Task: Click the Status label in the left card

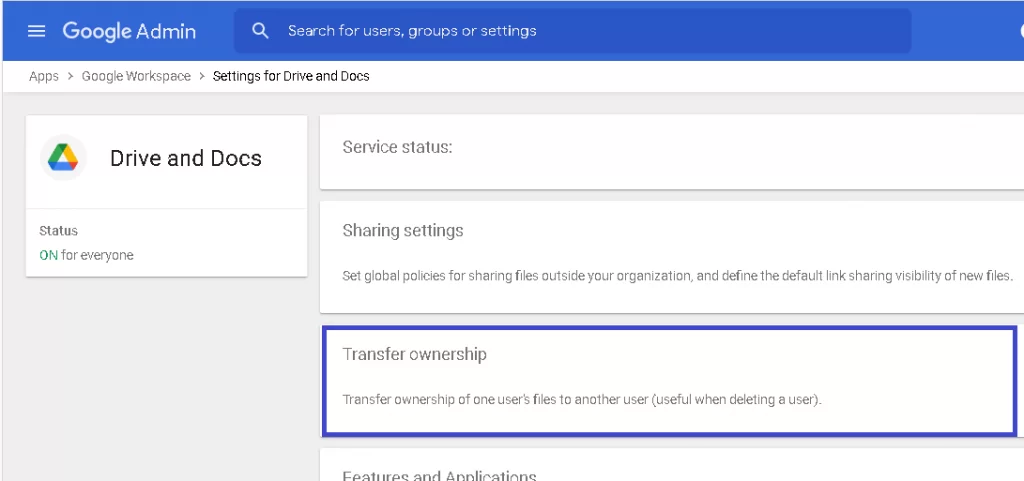Action: (58, 231)
